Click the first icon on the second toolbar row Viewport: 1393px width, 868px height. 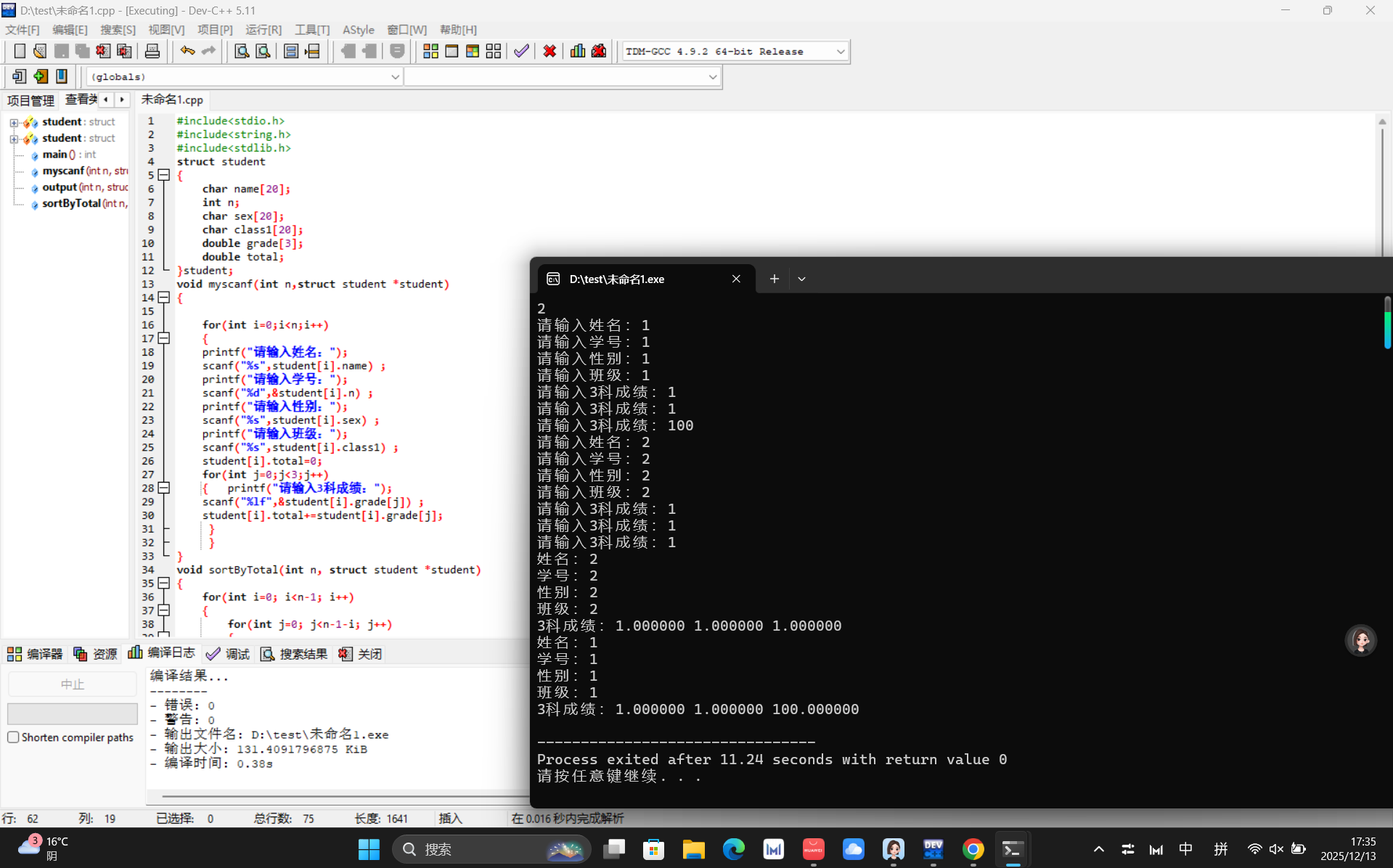(20, 76)
